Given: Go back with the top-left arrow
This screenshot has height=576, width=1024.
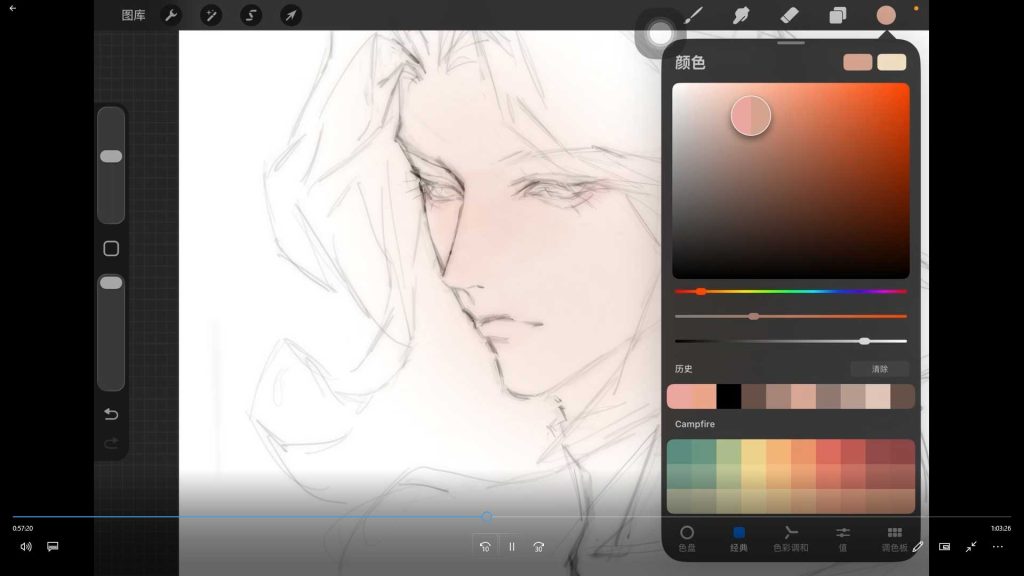Looking at the screenshot, I should pyautogui.click(x=12, y=8).
